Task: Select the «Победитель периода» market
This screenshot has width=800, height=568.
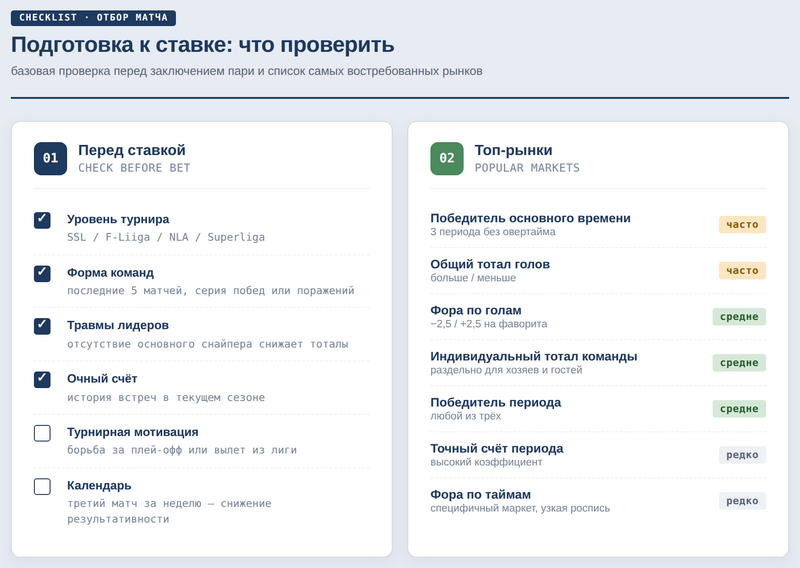Action: pyautogui.click(x=598, y=408)
